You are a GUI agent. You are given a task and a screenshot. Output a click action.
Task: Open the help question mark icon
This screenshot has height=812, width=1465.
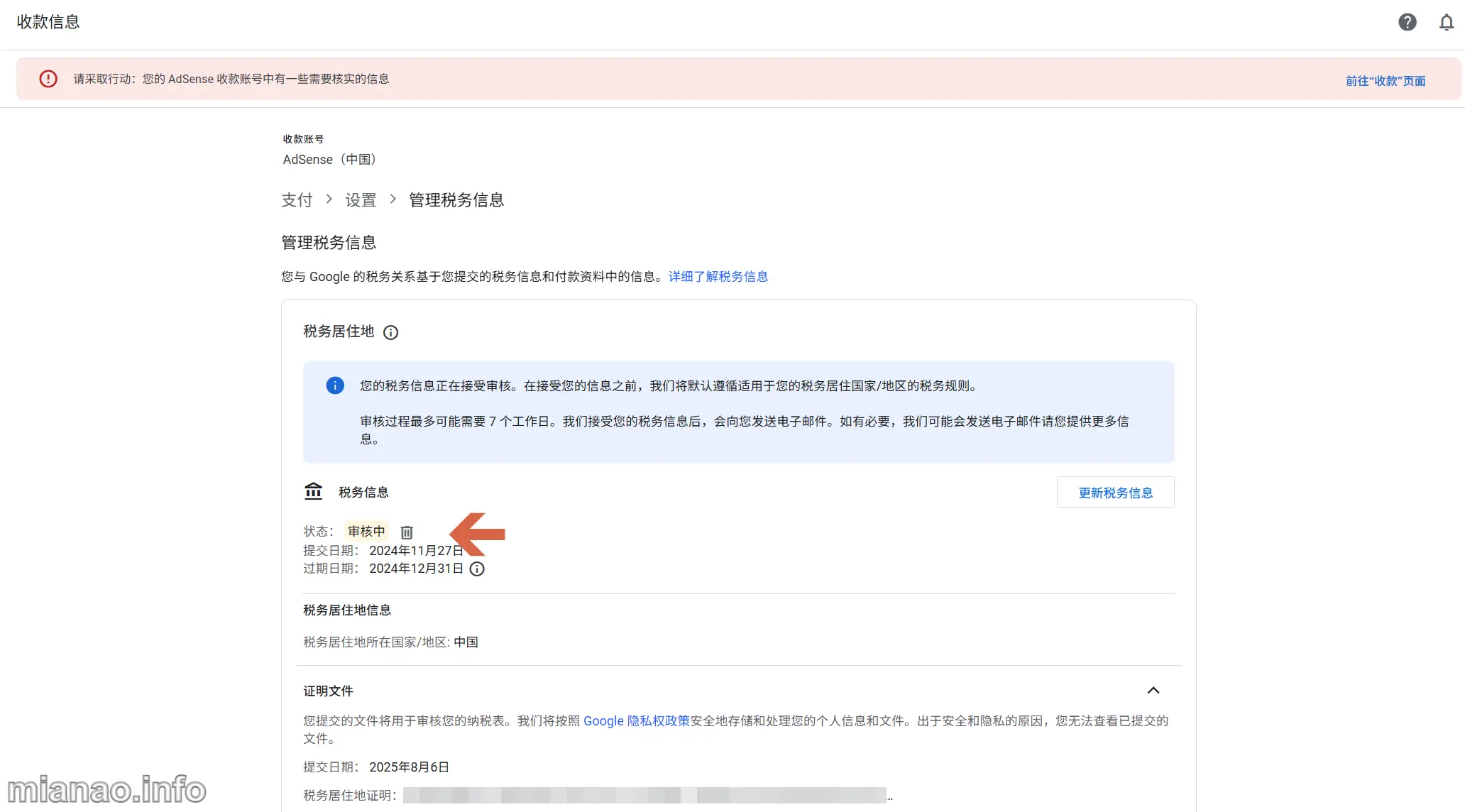click(1407, 22)
